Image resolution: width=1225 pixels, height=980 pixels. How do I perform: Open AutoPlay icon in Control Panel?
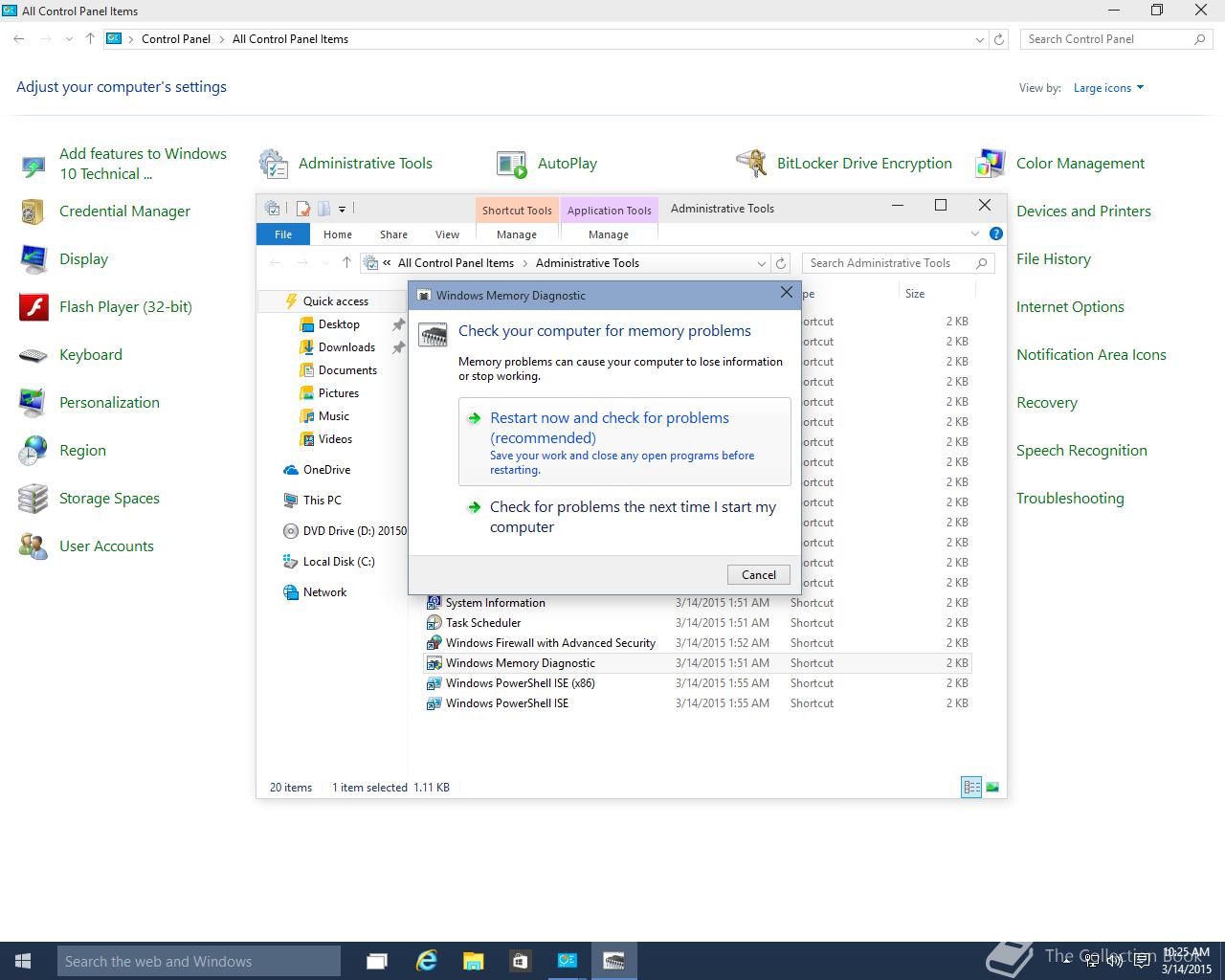pyautogui.click(x=512, y=164)
